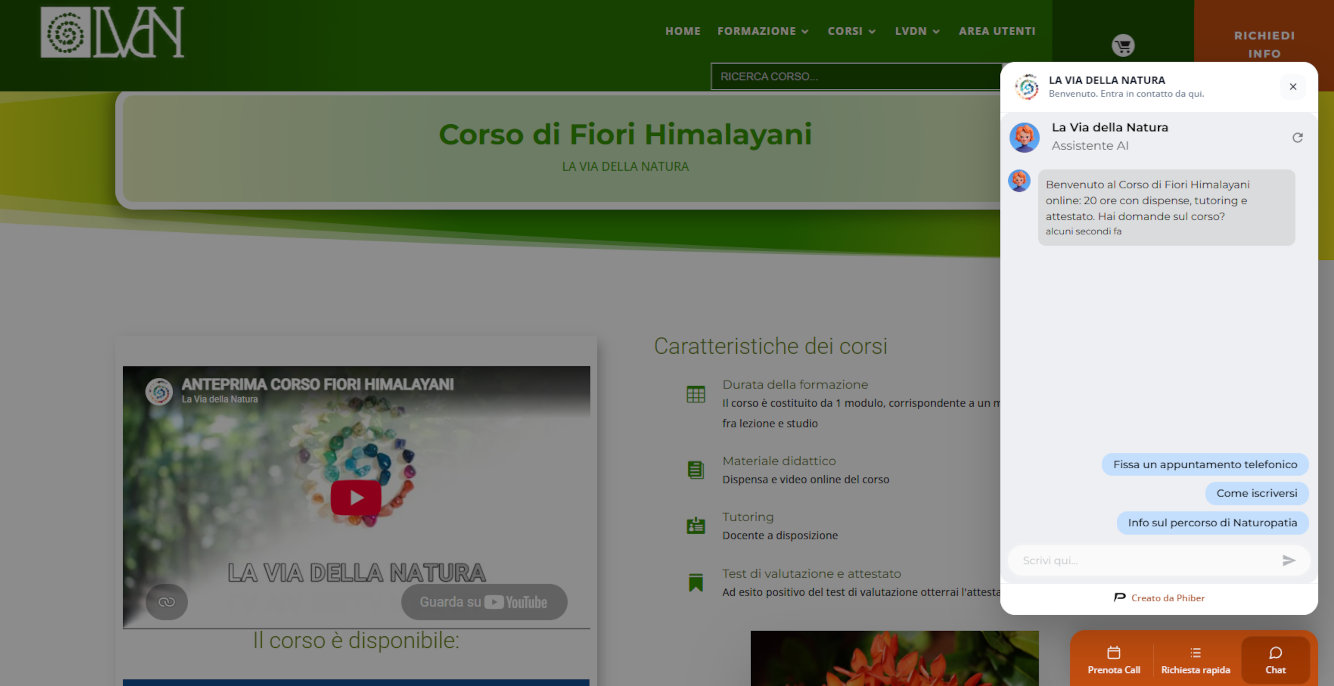Select the 'Come iscriversi' quick reply
The width and height of the screenshot is (1334, 686).
1257,493
